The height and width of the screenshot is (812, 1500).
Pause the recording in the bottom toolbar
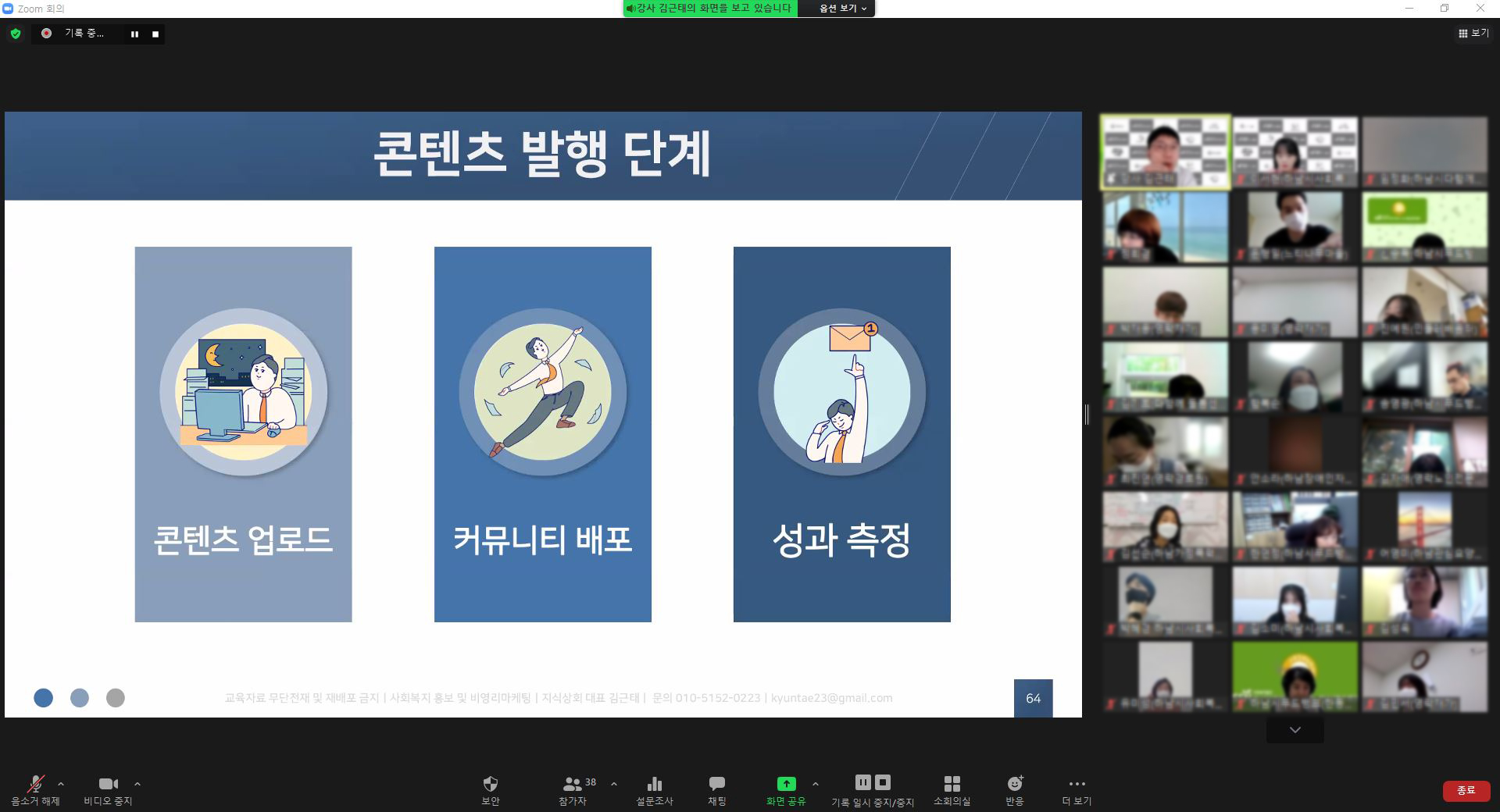coord(862,782)
